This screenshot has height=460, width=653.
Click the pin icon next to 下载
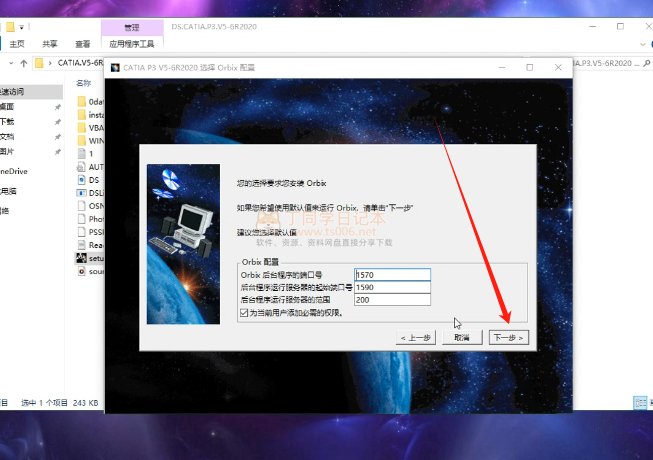(57, 122)
